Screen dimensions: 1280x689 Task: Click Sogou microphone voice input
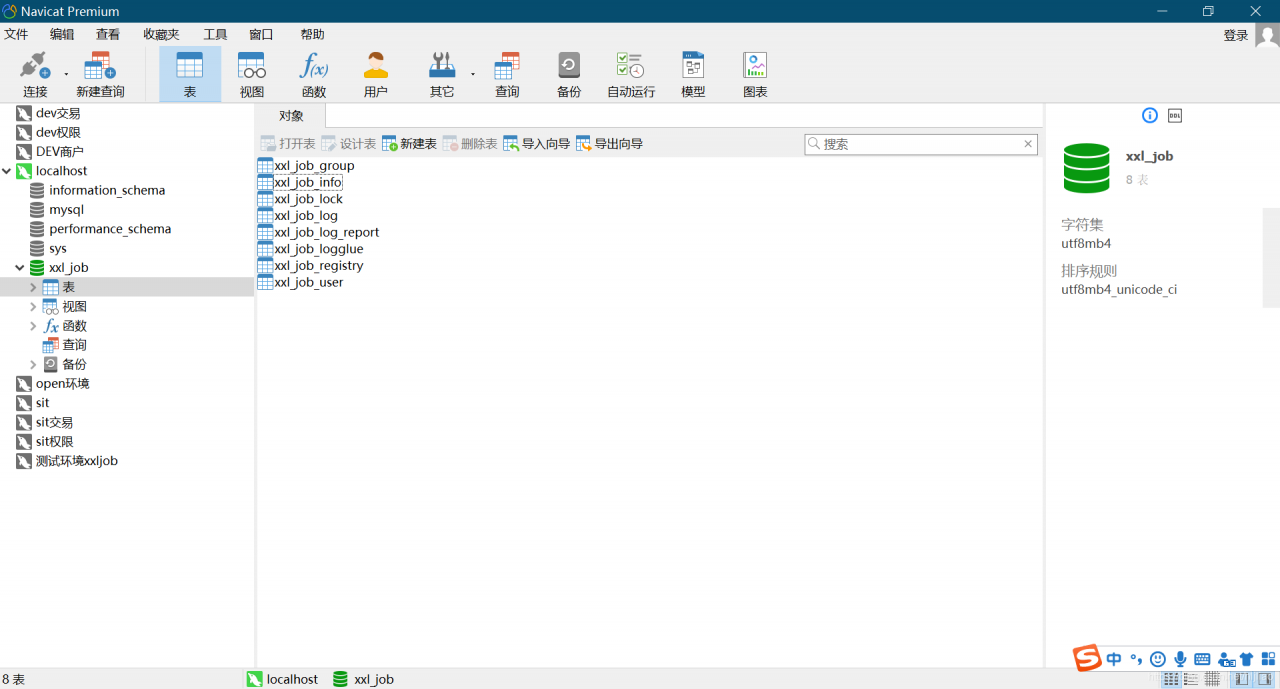point(1180,659)
